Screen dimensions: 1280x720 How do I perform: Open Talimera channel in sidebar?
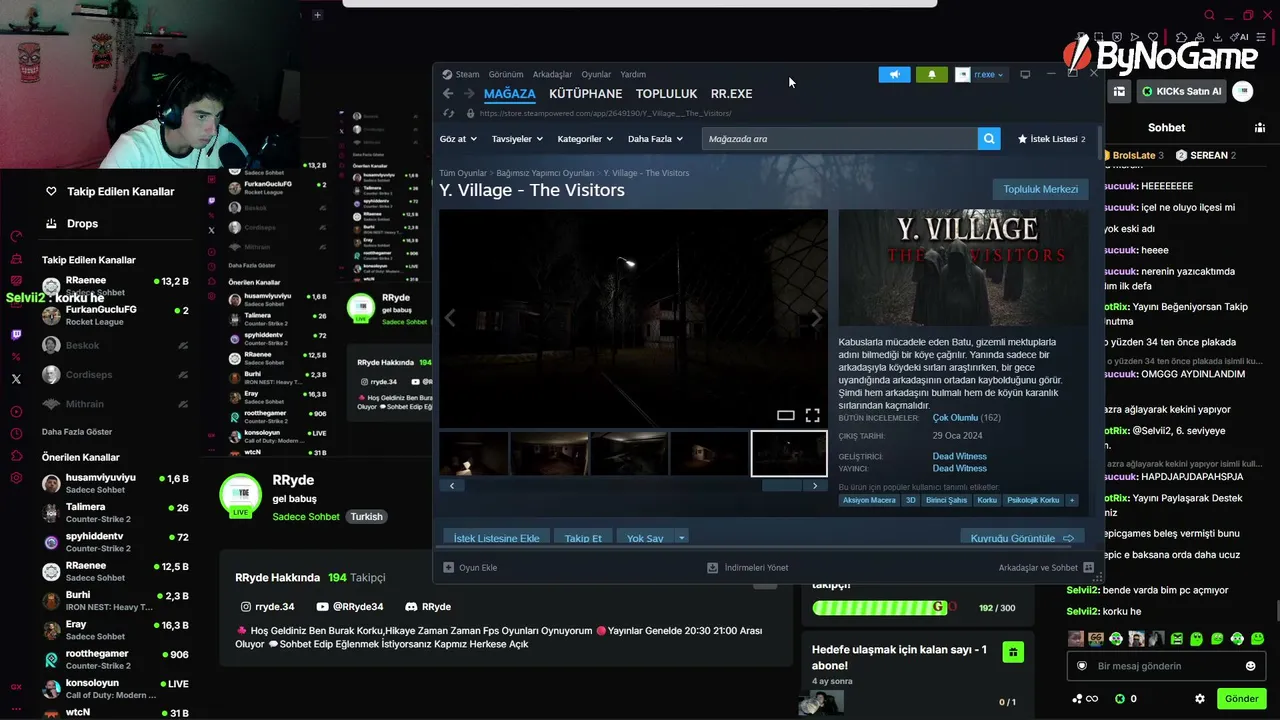[x=115, y=513]
